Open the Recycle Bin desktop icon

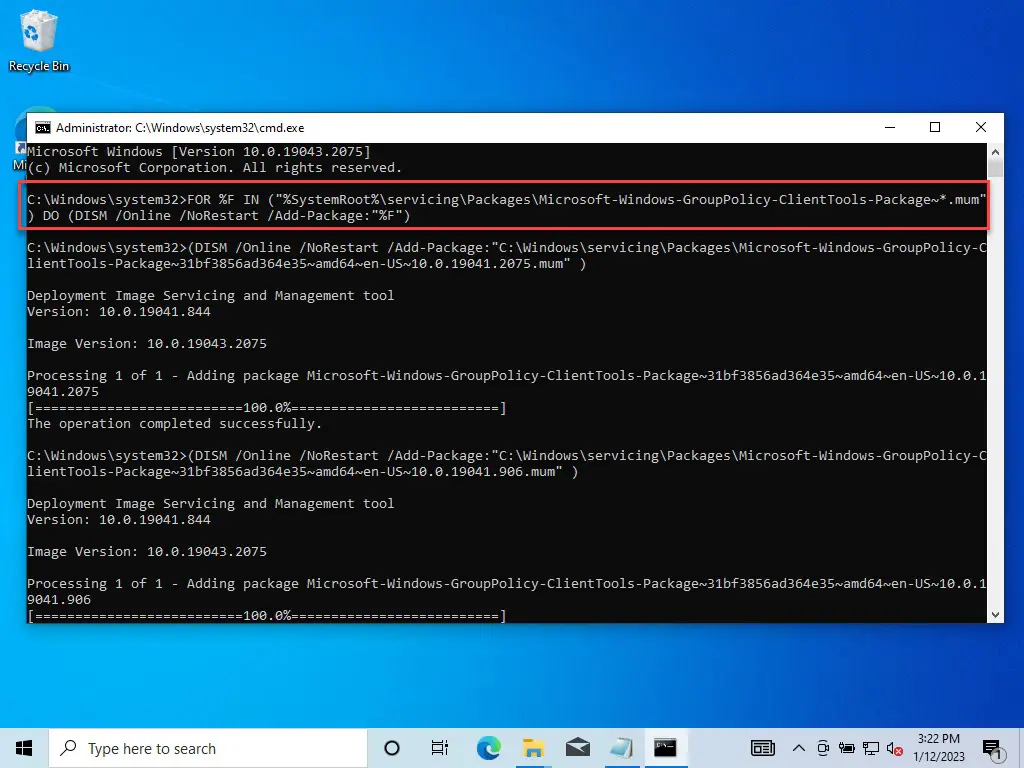tap(39, 40)
